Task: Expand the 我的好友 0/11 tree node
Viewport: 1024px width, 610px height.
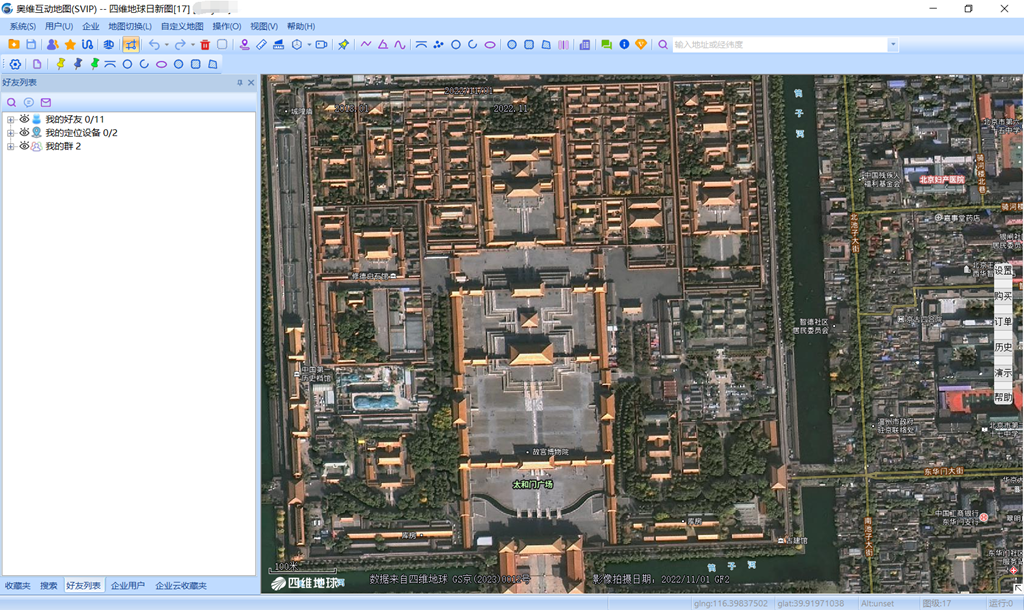Action: [10, 120]
